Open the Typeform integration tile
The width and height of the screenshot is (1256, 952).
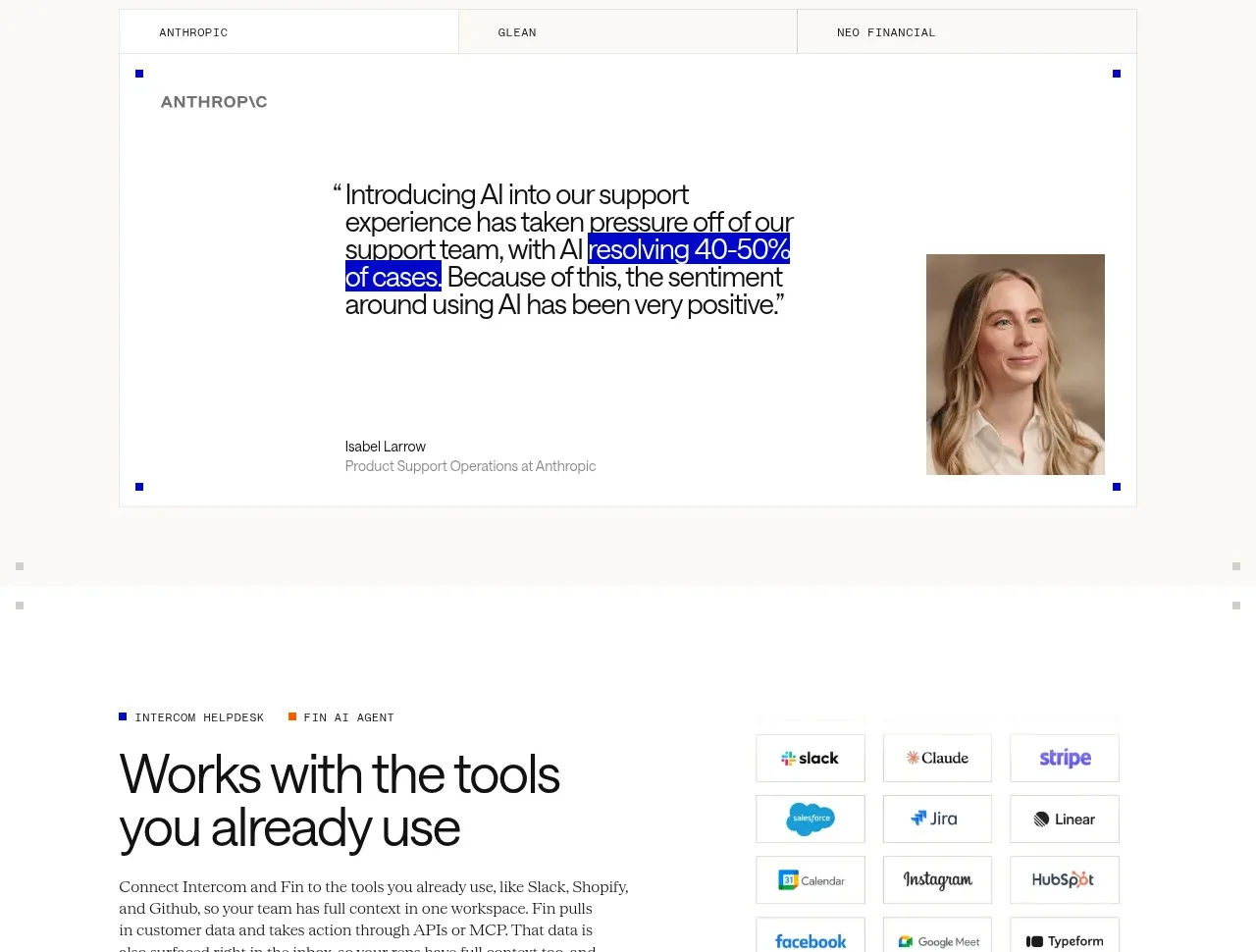1065,935
